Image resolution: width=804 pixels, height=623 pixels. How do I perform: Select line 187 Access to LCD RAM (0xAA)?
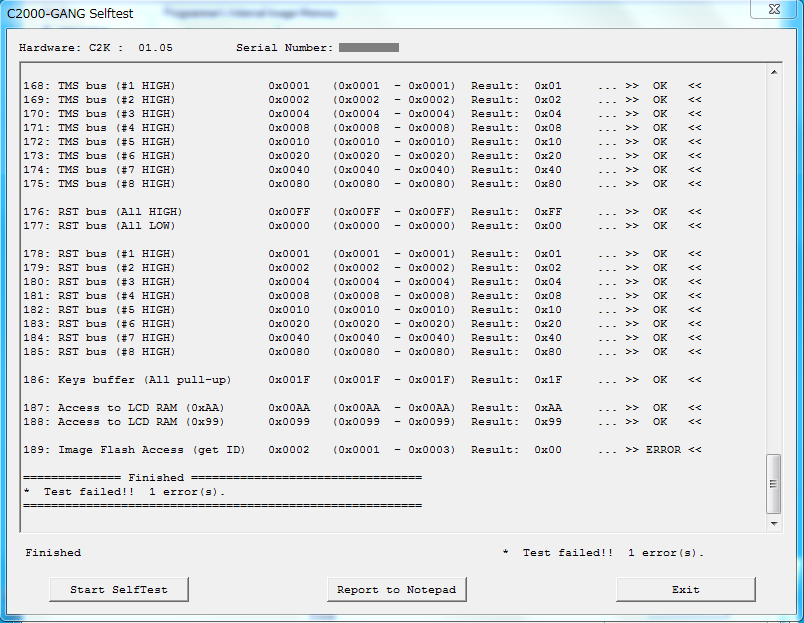pos(362,408)
